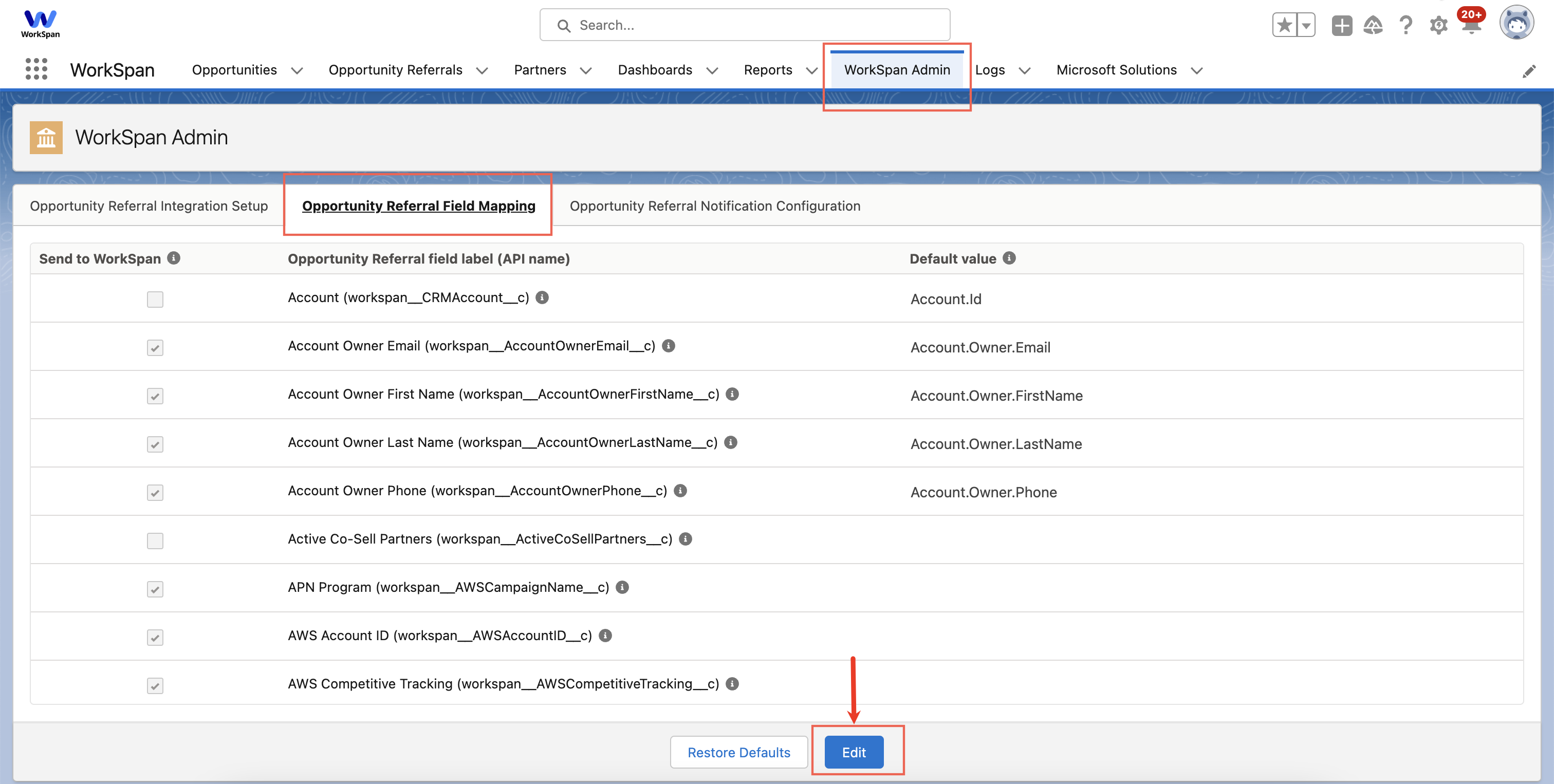The height and width of the screenshot is (784, 1554).
Task: Expand the Logs nav dropdown chevron
Action: [1024, 70]
